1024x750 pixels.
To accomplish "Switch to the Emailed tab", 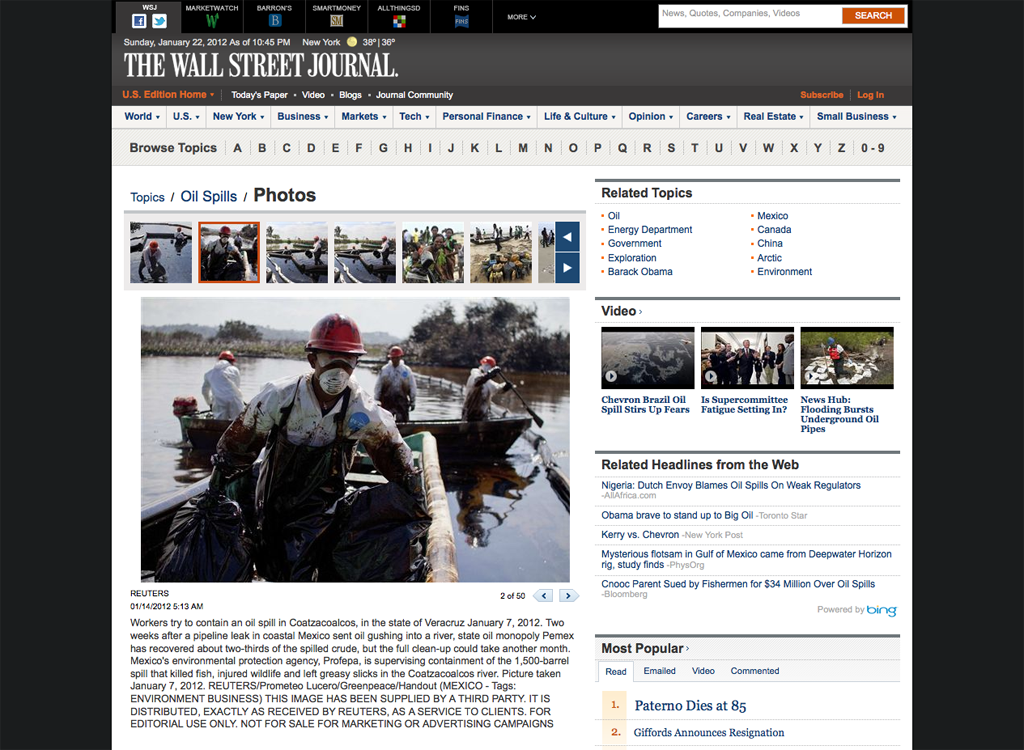I will click(x=660, y=671).
